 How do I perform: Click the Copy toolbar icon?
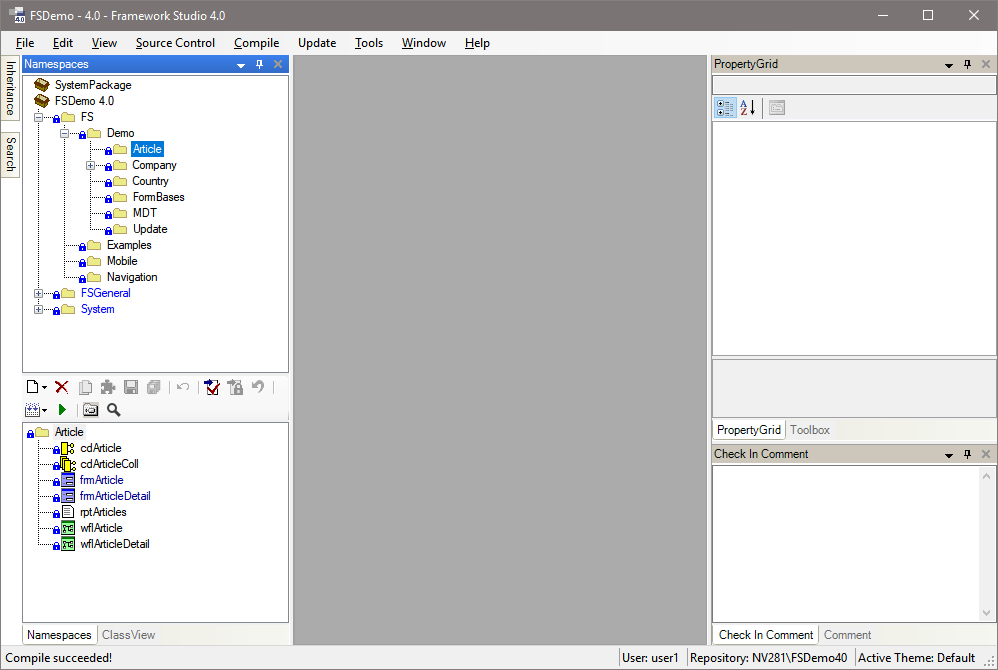[85, 387]
